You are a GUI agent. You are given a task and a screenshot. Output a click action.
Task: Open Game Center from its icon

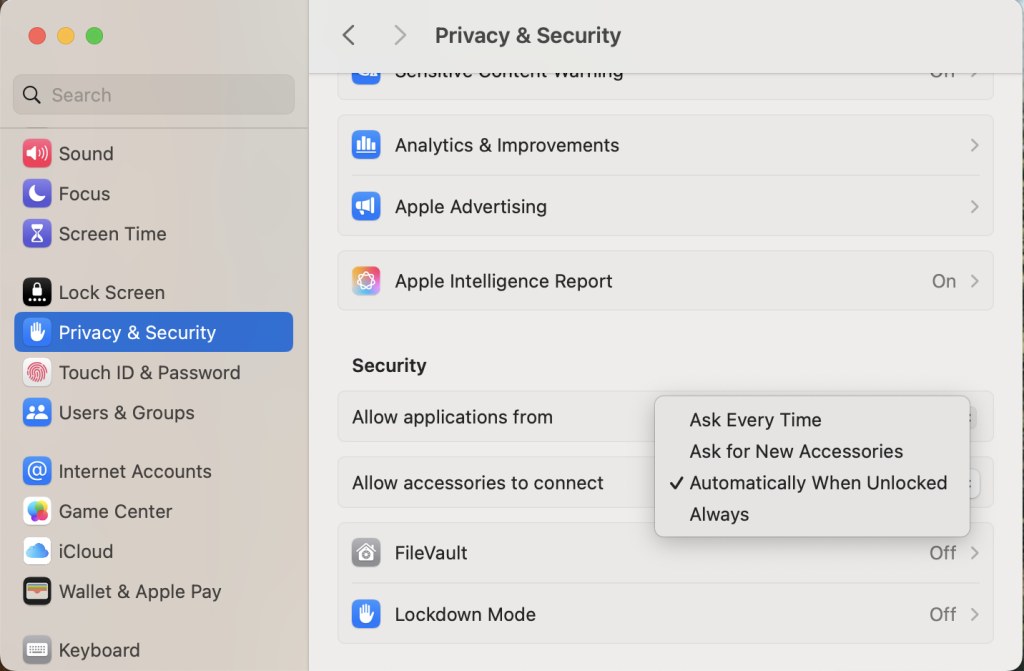point(37,511)
